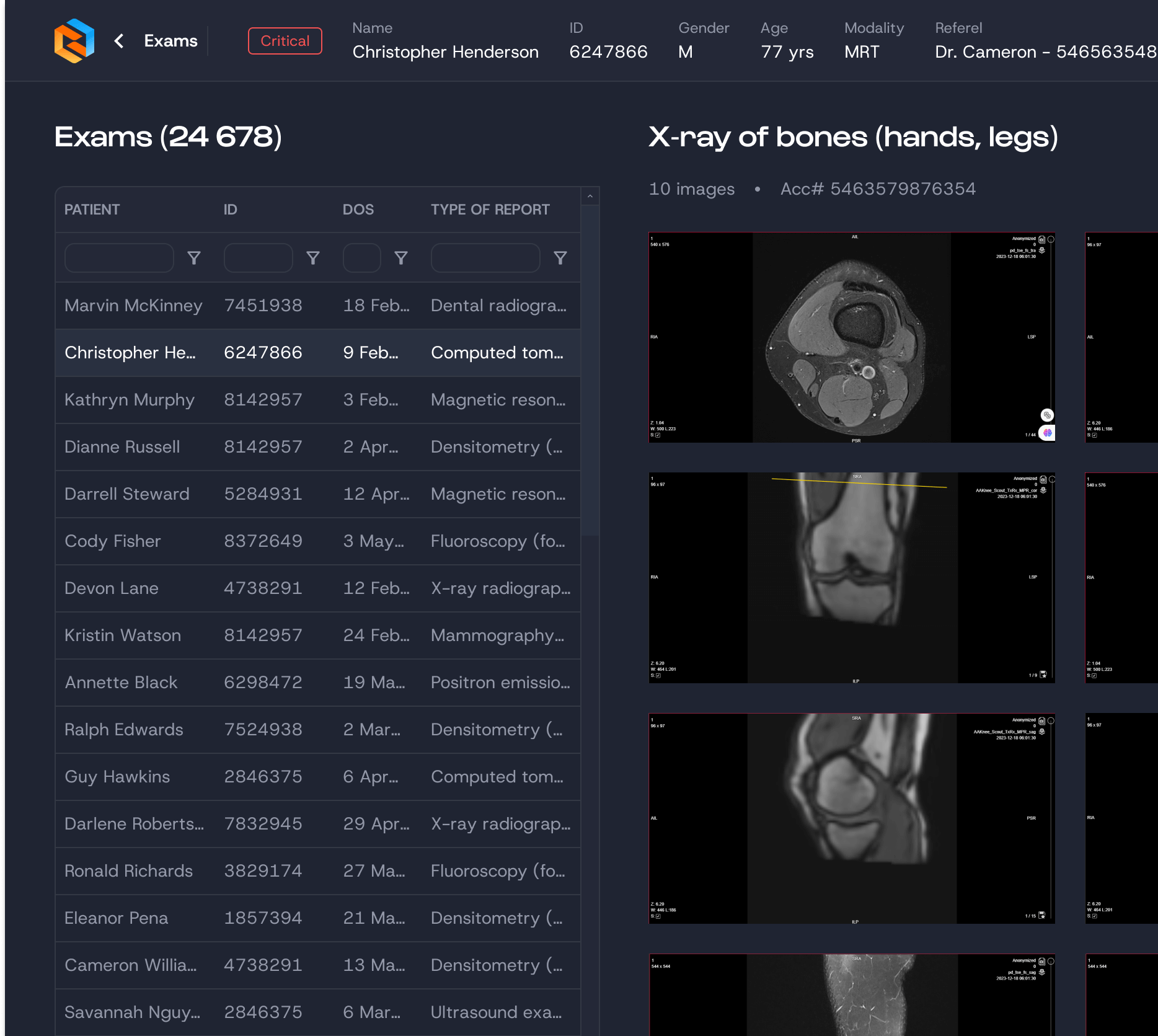
Task: Toggle the S checkbox on the sagittal knee image
Action: 658,916
